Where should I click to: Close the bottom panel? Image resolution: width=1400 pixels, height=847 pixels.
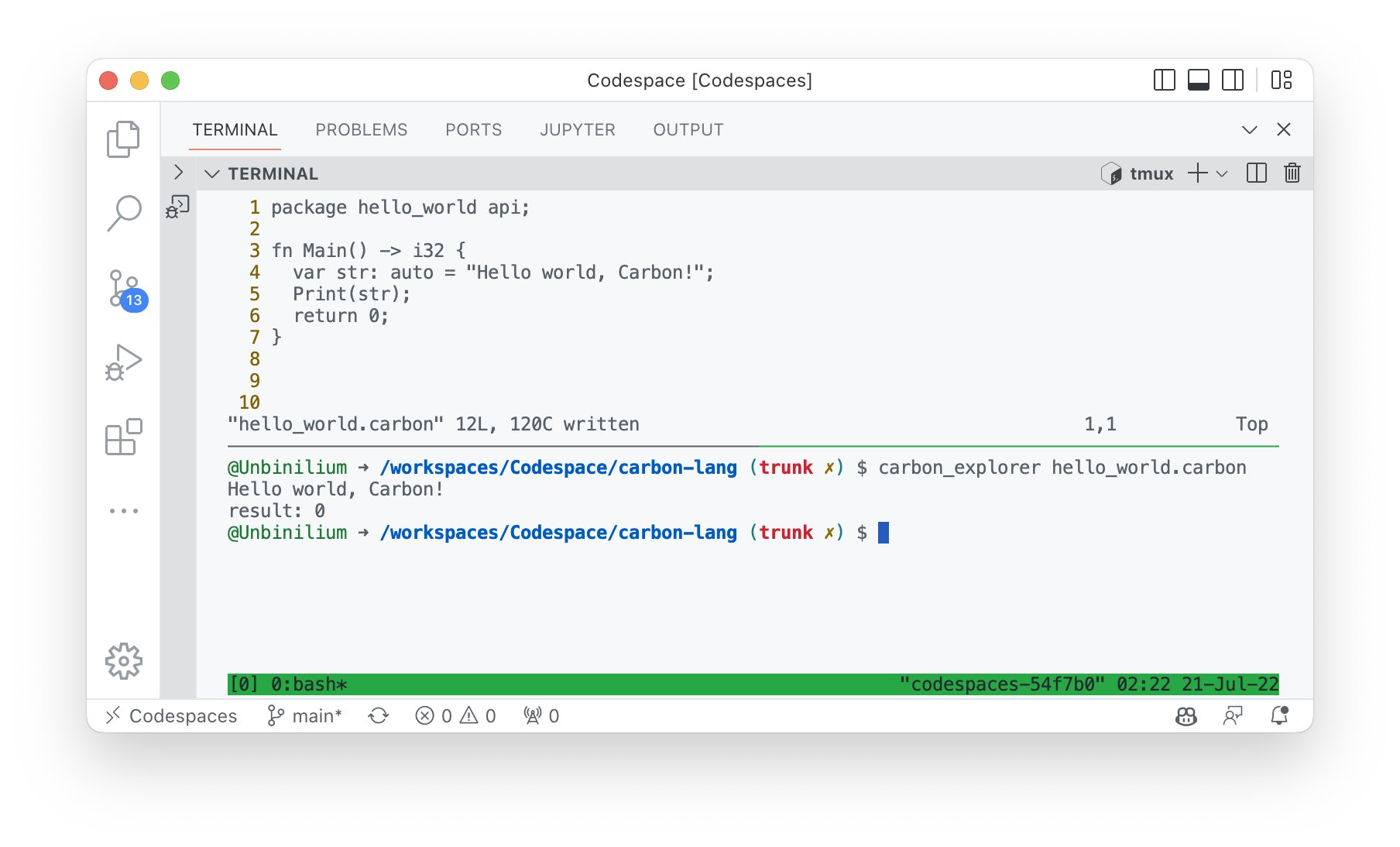1284,130
